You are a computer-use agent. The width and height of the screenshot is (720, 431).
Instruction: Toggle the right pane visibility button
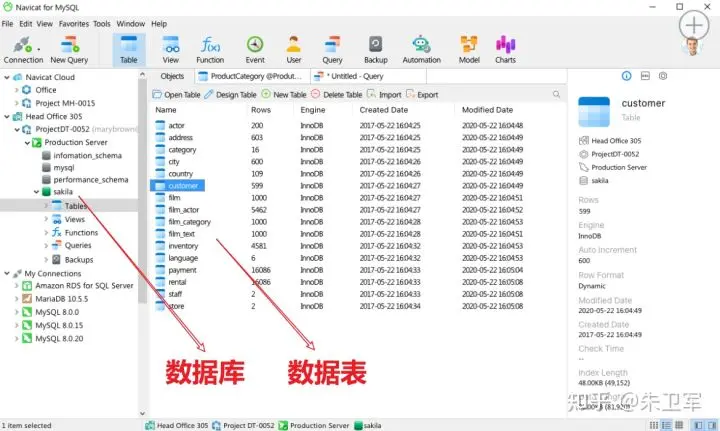point(712,425)
